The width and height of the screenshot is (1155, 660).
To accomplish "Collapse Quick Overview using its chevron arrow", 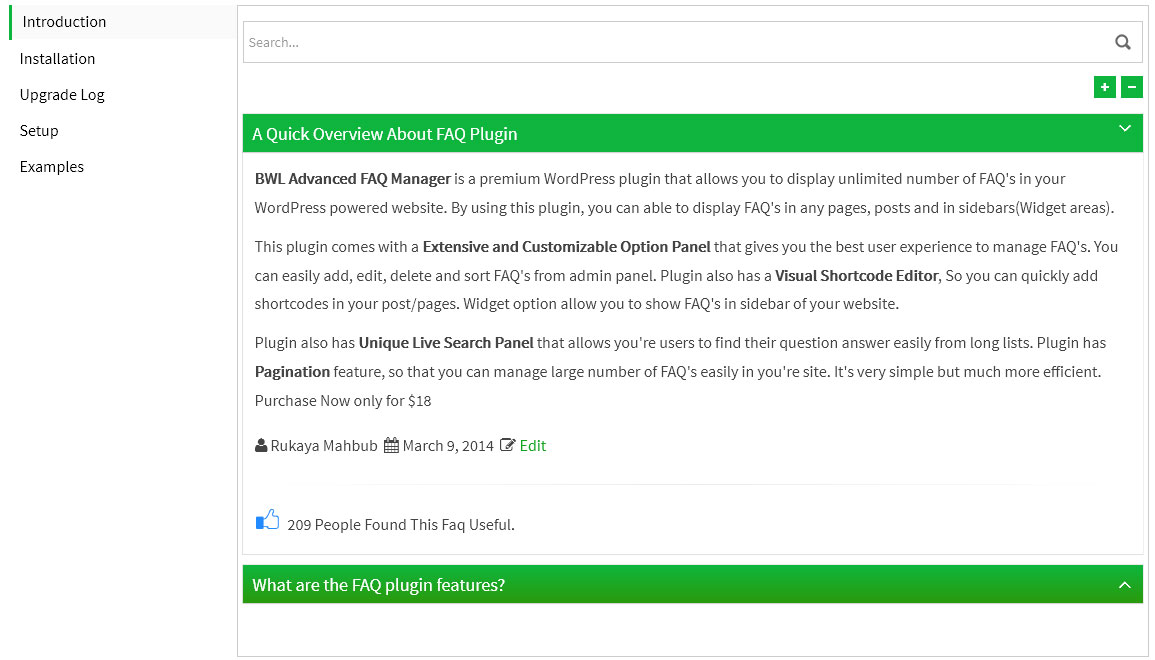I will click(1124, 129).
